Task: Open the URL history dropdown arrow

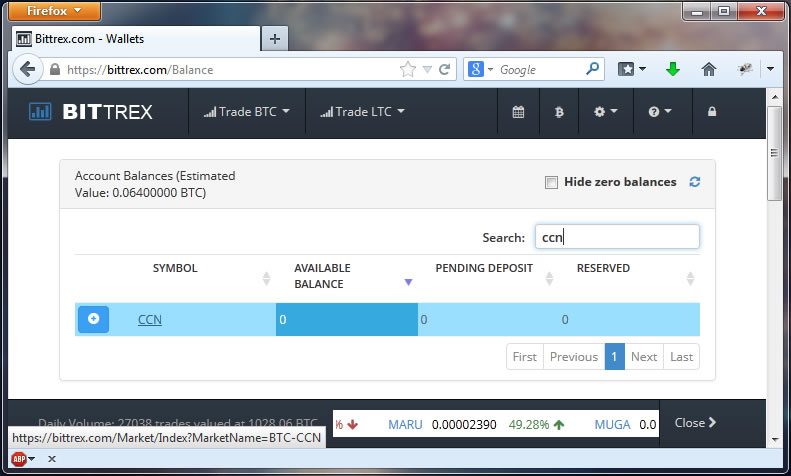Action: point(427,70)
